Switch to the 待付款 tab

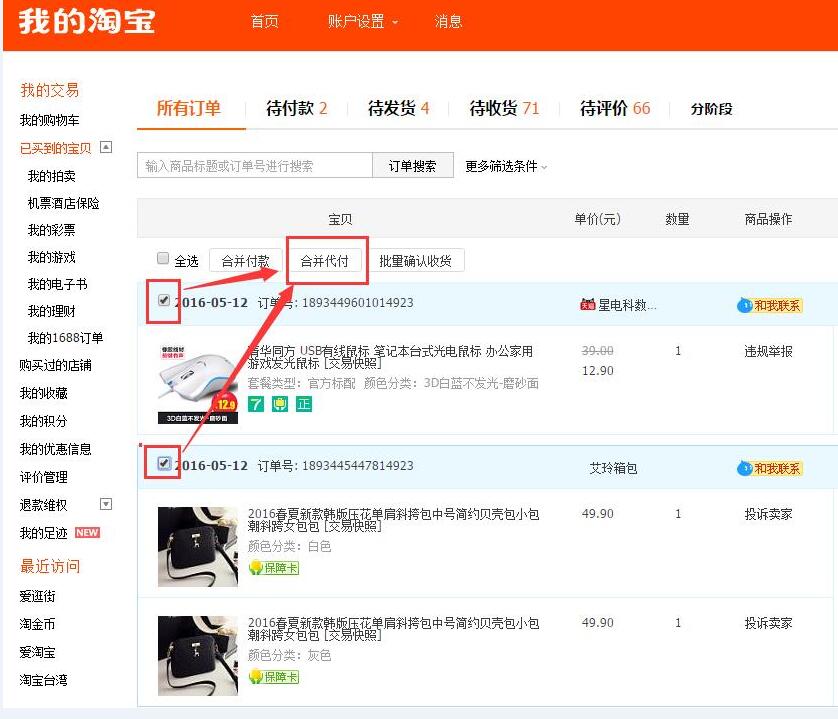(x=296, y=109)
